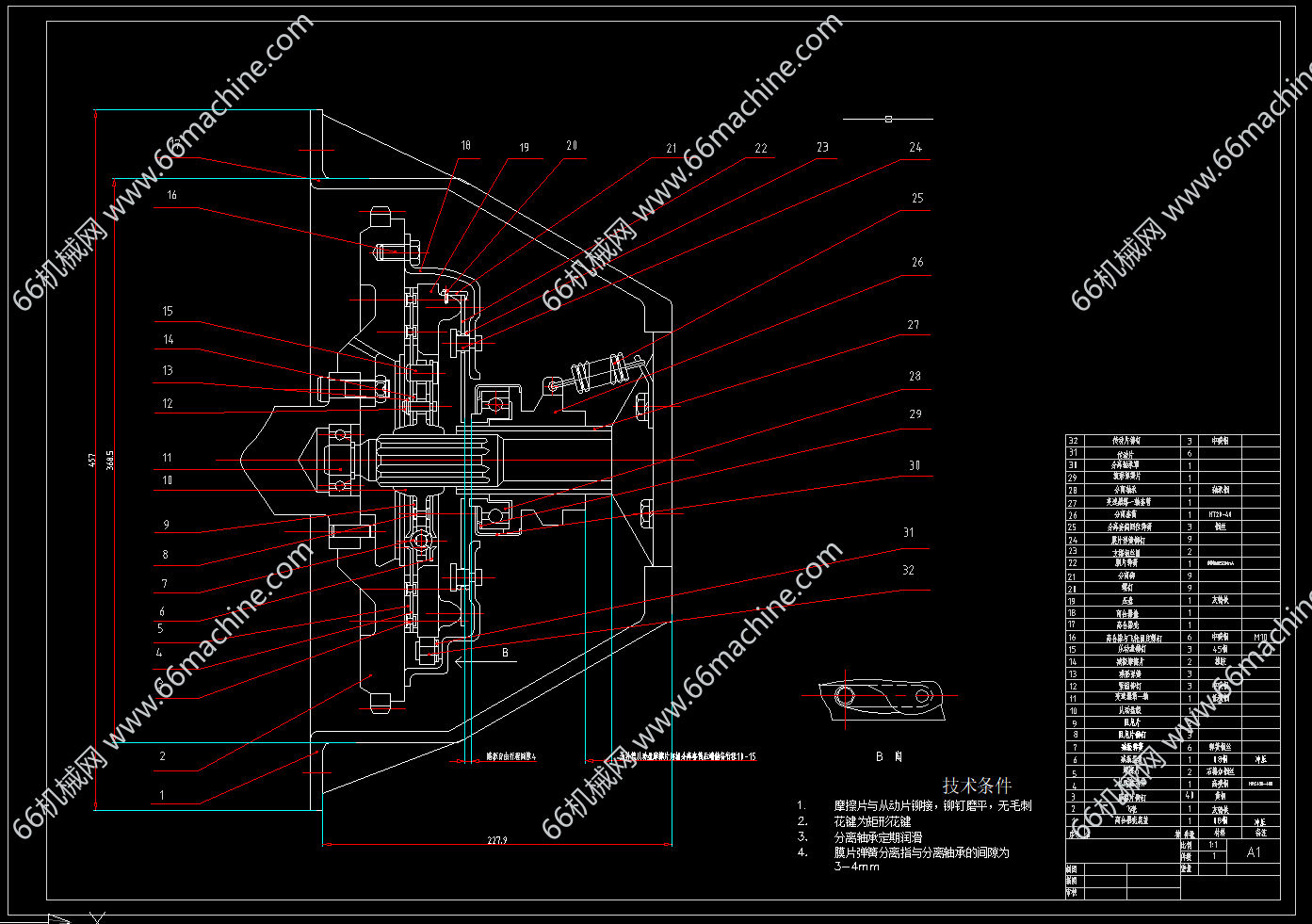
Task: Click the release fork spring assembly drawing
Action: [595, 374]
